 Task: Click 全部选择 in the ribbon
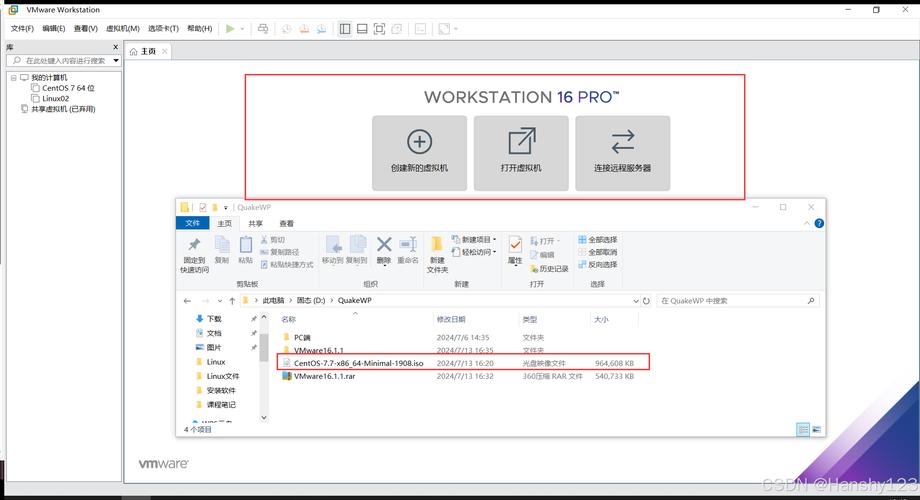(x=598, y=239)
